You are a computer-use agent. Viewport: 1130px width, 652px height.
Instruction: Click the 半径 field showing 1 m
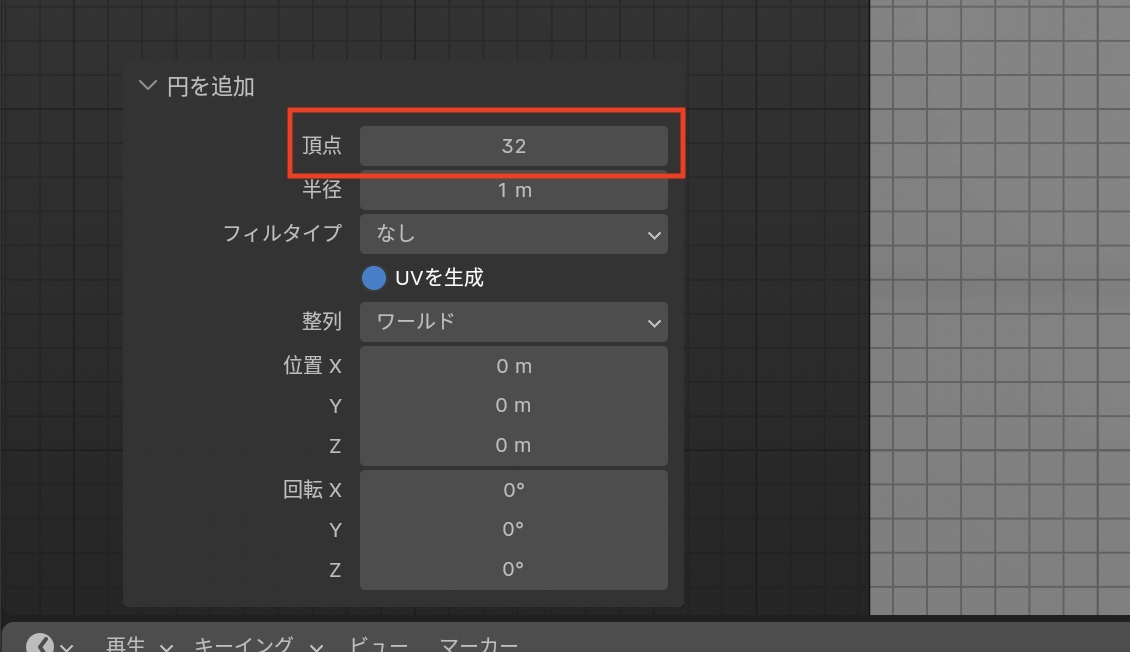coord(513,190)
